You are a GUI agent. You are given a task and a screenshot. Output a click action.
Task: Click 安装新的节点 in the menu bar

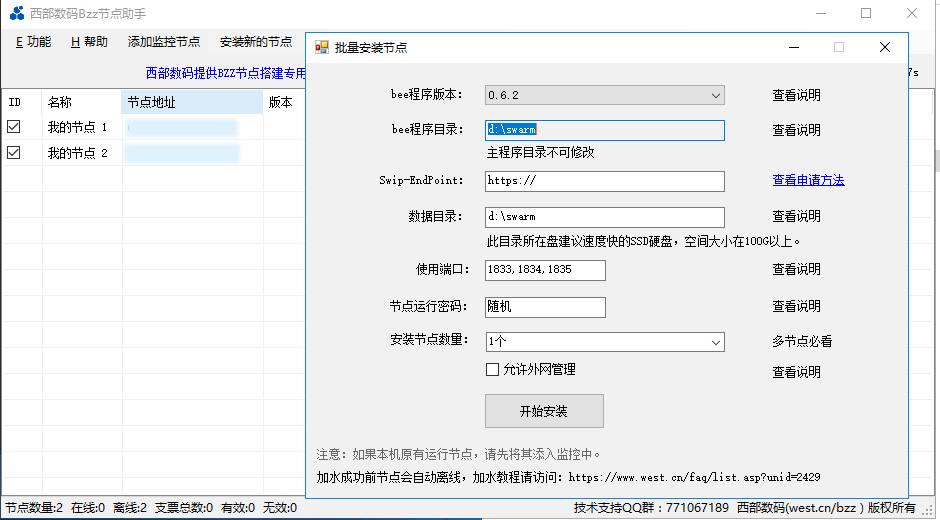coord(256,42)
